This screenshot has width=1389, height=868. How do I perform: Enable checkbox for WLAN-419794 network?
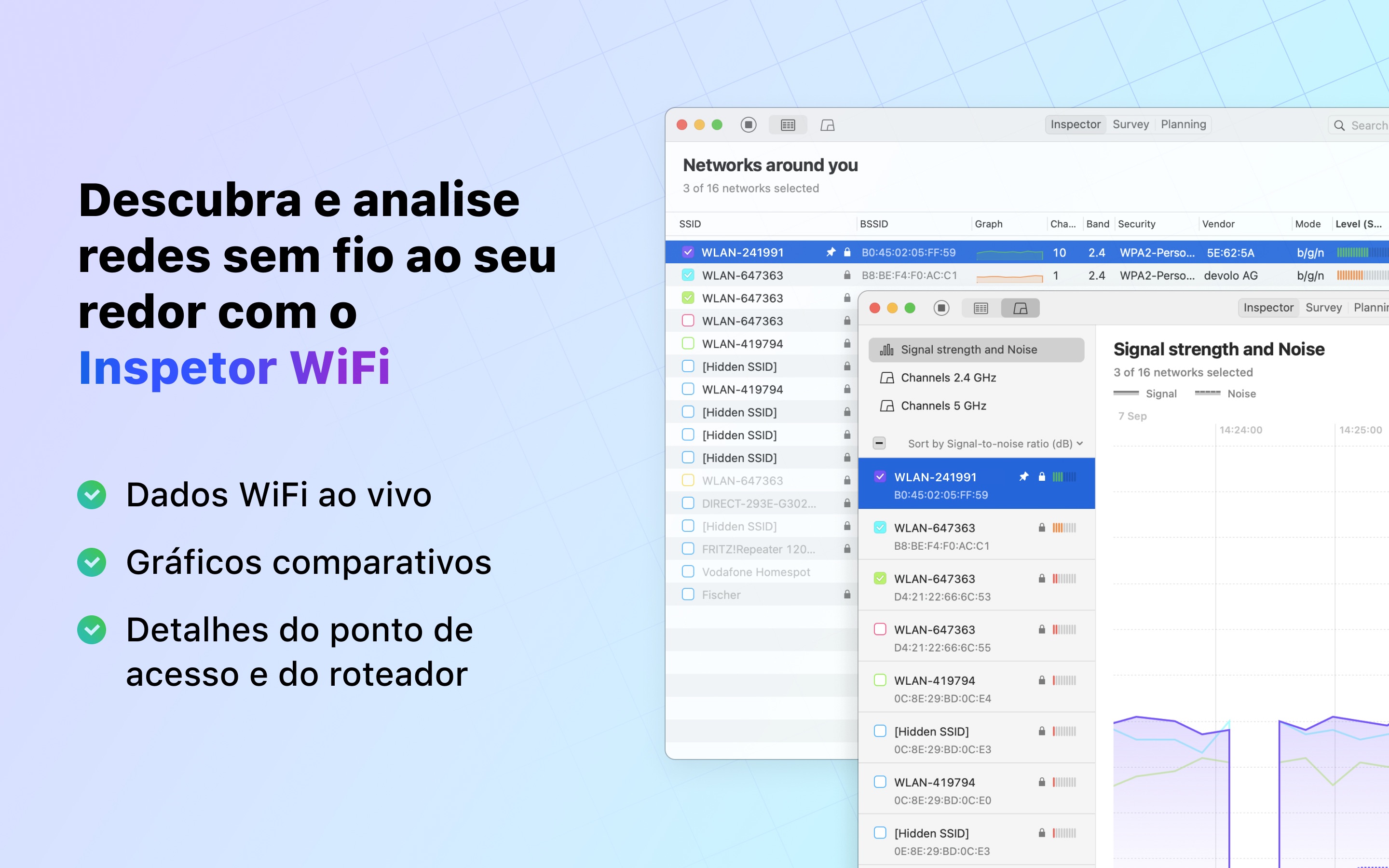(687, 343)
